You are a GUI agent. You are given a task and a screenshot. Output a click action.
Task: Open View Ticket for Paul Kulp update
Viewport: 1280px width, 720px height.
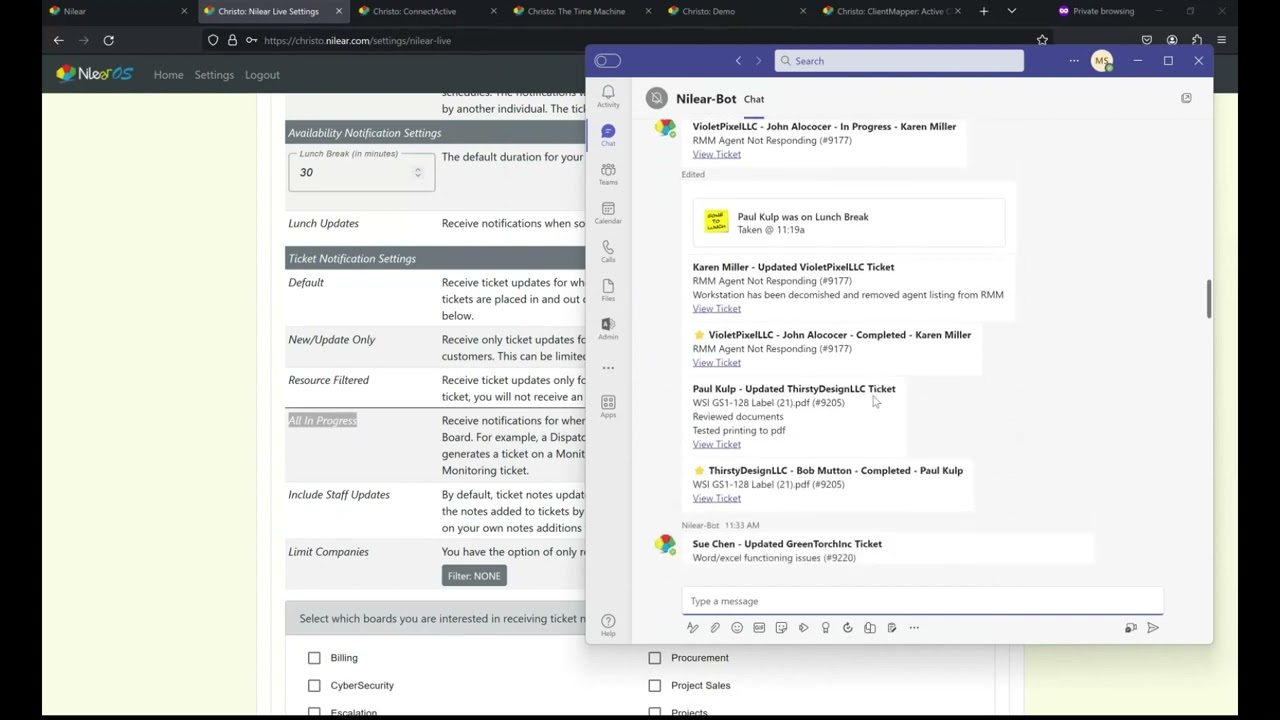click(717, 444)
